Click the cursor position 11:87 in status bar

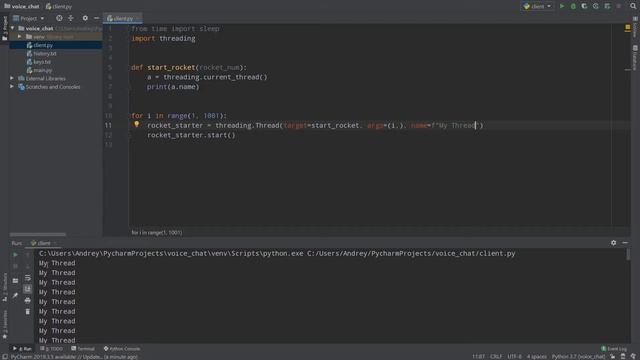[x=478, y=357]
